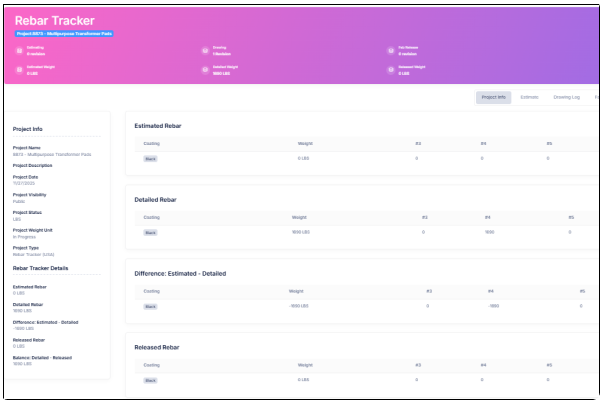Click the Drawing stat icon in header
The image size is (600, 400).
click(205, 50)
